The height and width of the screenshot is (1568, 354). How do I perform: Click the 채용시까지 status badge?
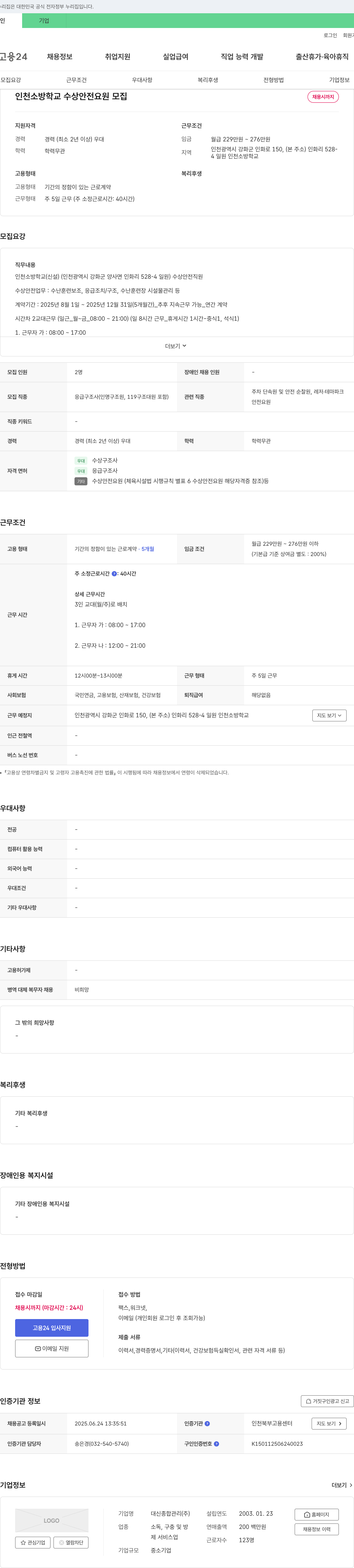323,97
